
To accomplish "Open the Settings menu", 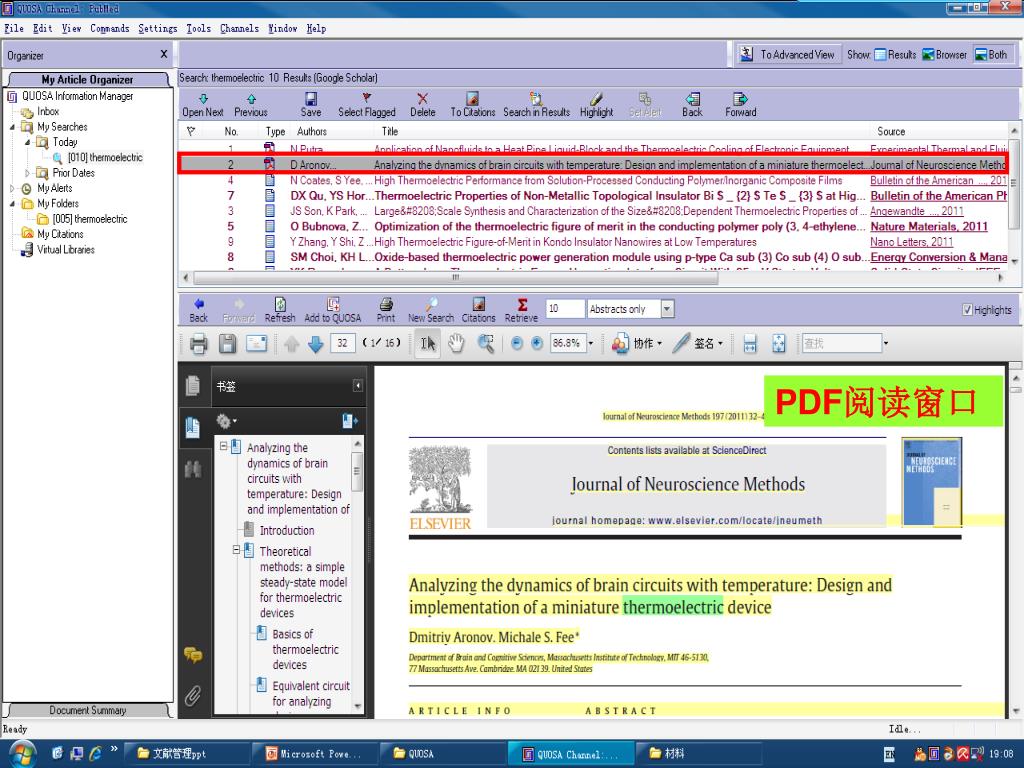I will click(x=157, y=29).
